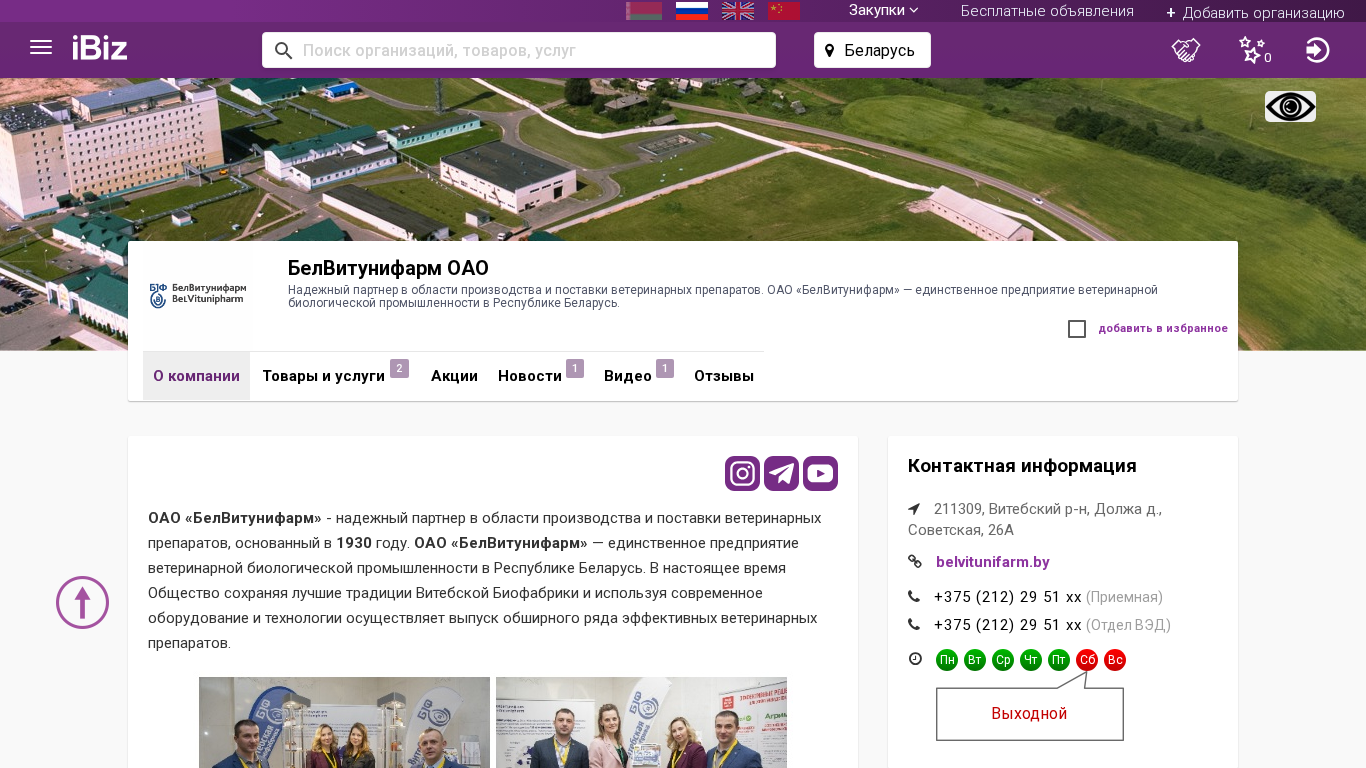Open the company YouTube channel
This screenshot has height=768, width=1366.
pyautogui.click(x=820, y=474)
